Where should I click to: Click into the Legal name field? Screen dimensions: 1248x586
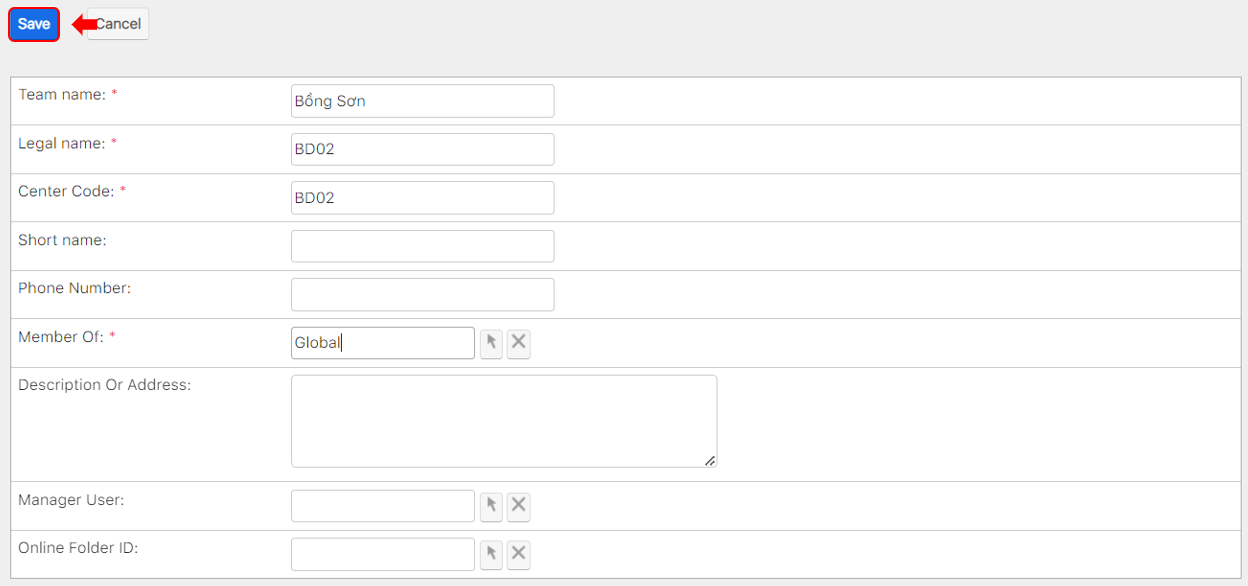coord(422,149)
